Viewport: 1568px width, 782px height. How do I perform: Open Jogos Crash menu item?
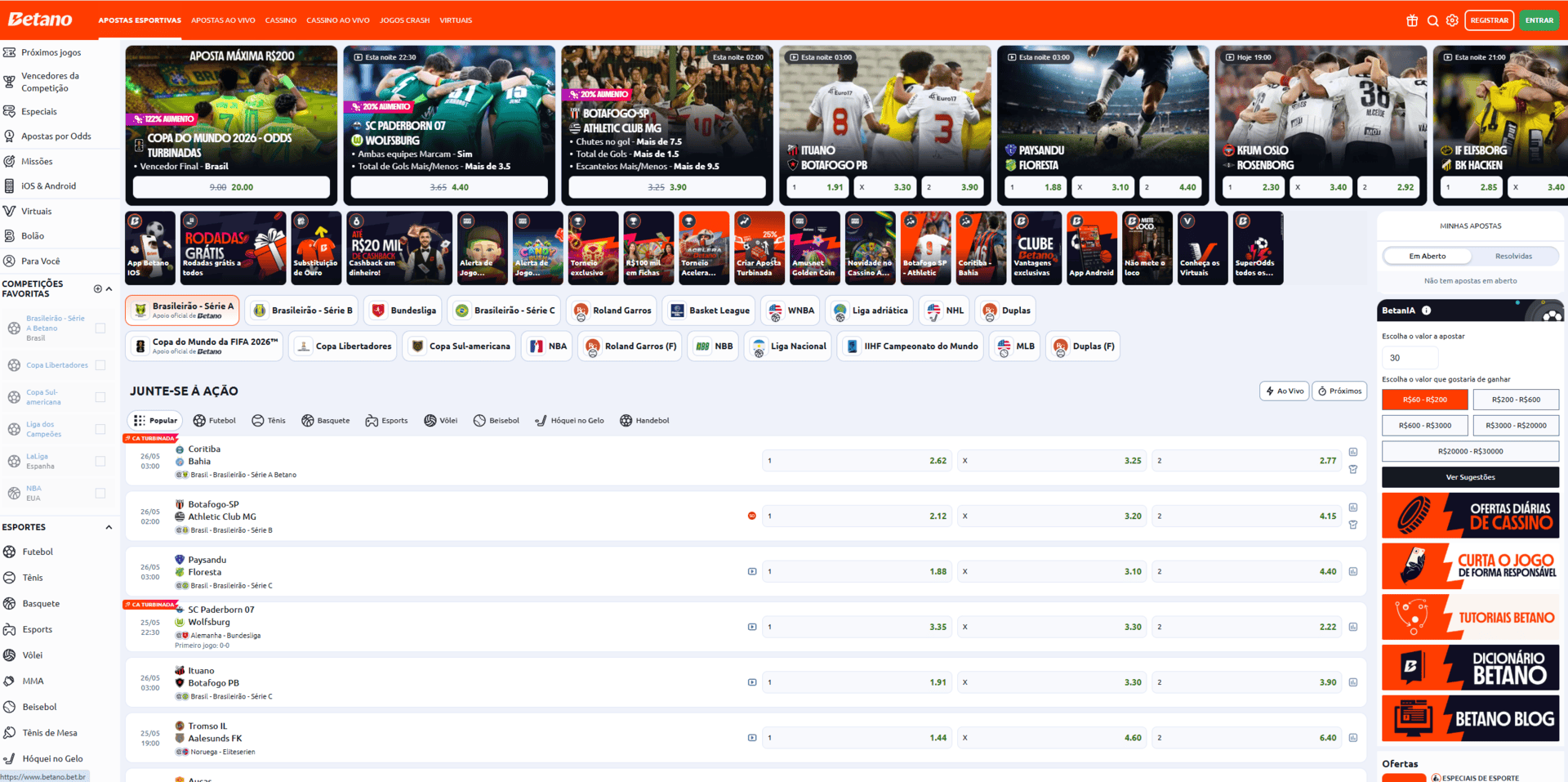coord(404,20)
